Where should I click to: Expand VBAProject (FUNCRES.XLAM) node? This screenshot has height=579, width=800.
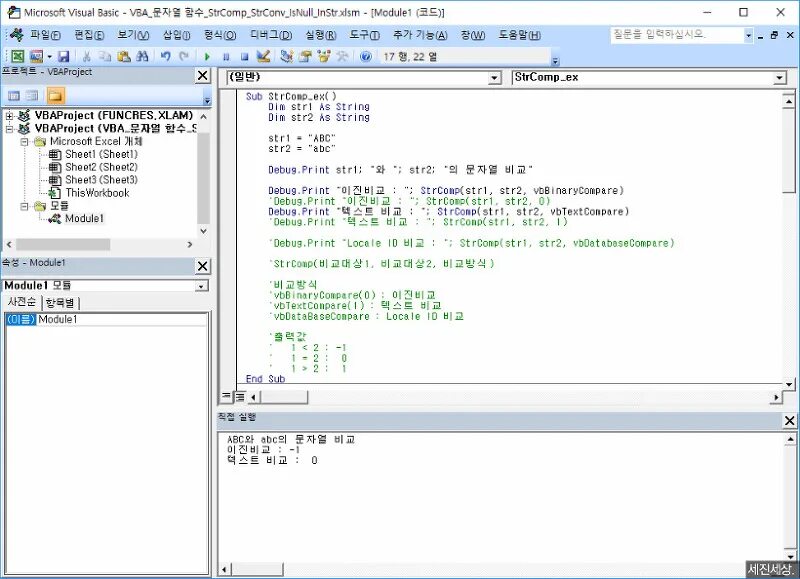(x=9, y=116)
